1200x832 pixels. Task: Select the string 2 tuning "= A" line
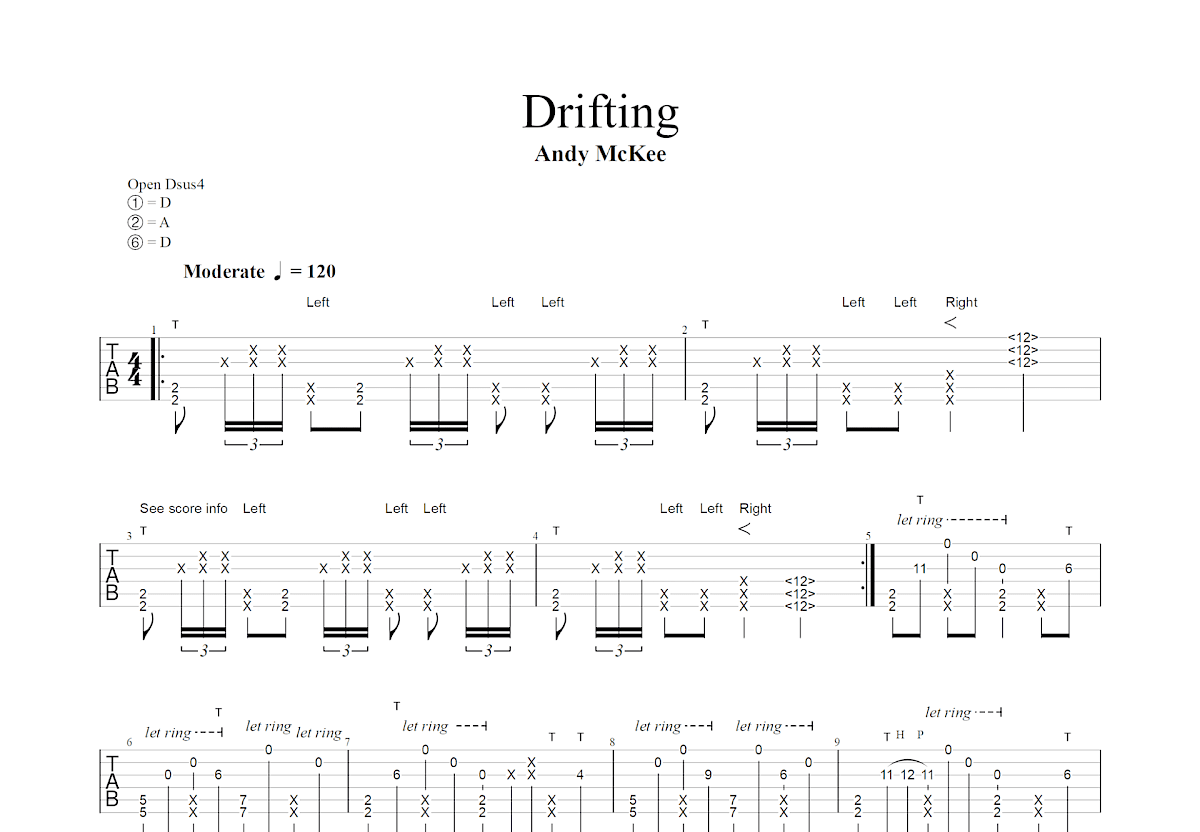pos(148,222)
